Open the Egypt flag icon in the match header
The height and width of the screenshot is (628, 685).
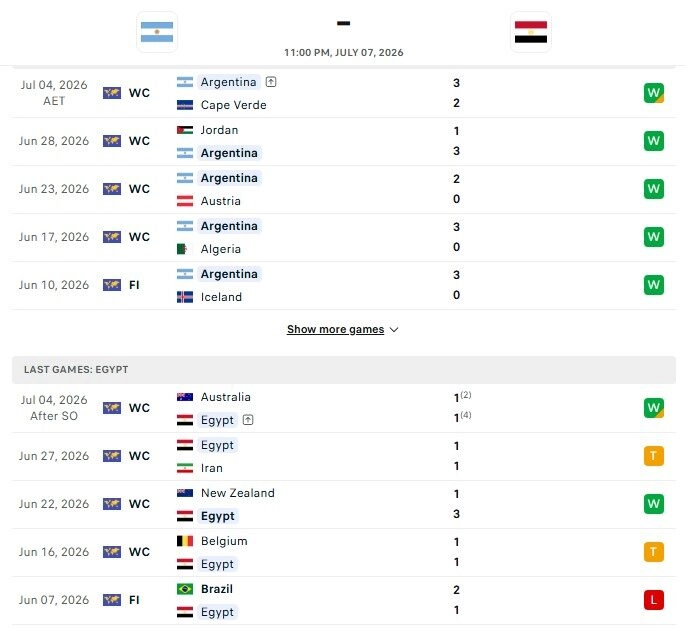[530, 32]
